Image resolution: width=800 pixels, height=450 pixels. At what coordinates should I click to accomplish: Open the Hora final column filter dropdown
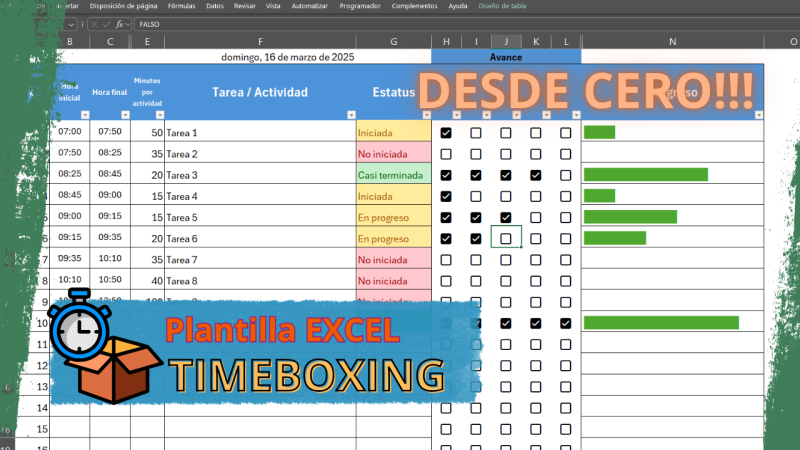click(124, 114)
